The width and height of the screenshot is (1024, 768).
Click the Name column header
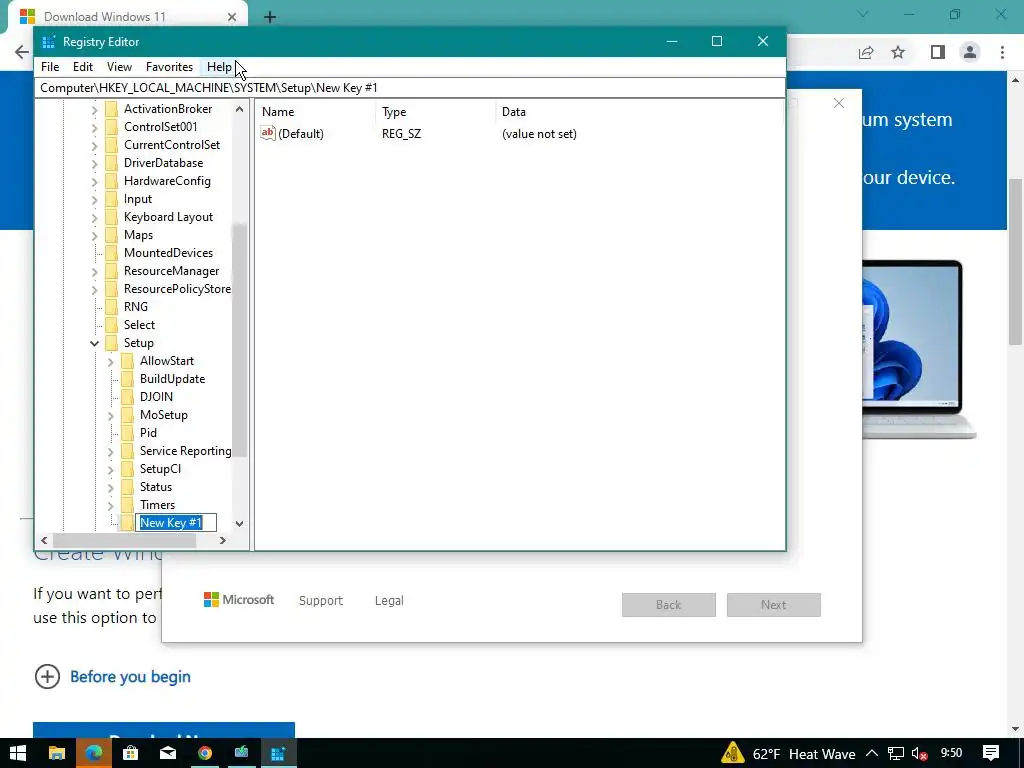pyautogui.click(x=316, y=112)
